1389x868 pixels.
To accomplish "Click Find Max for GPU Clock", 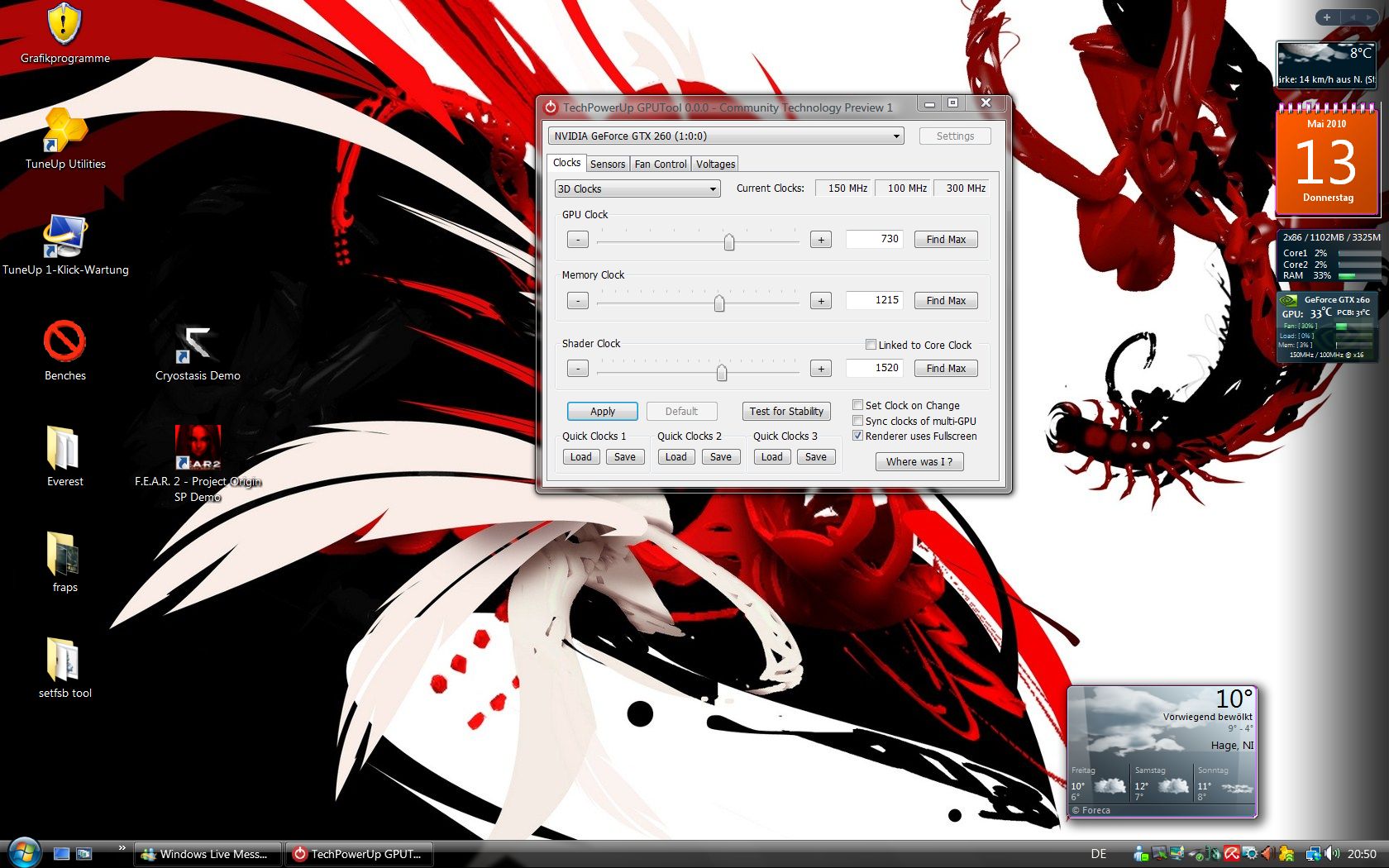I will pos(946,240).
